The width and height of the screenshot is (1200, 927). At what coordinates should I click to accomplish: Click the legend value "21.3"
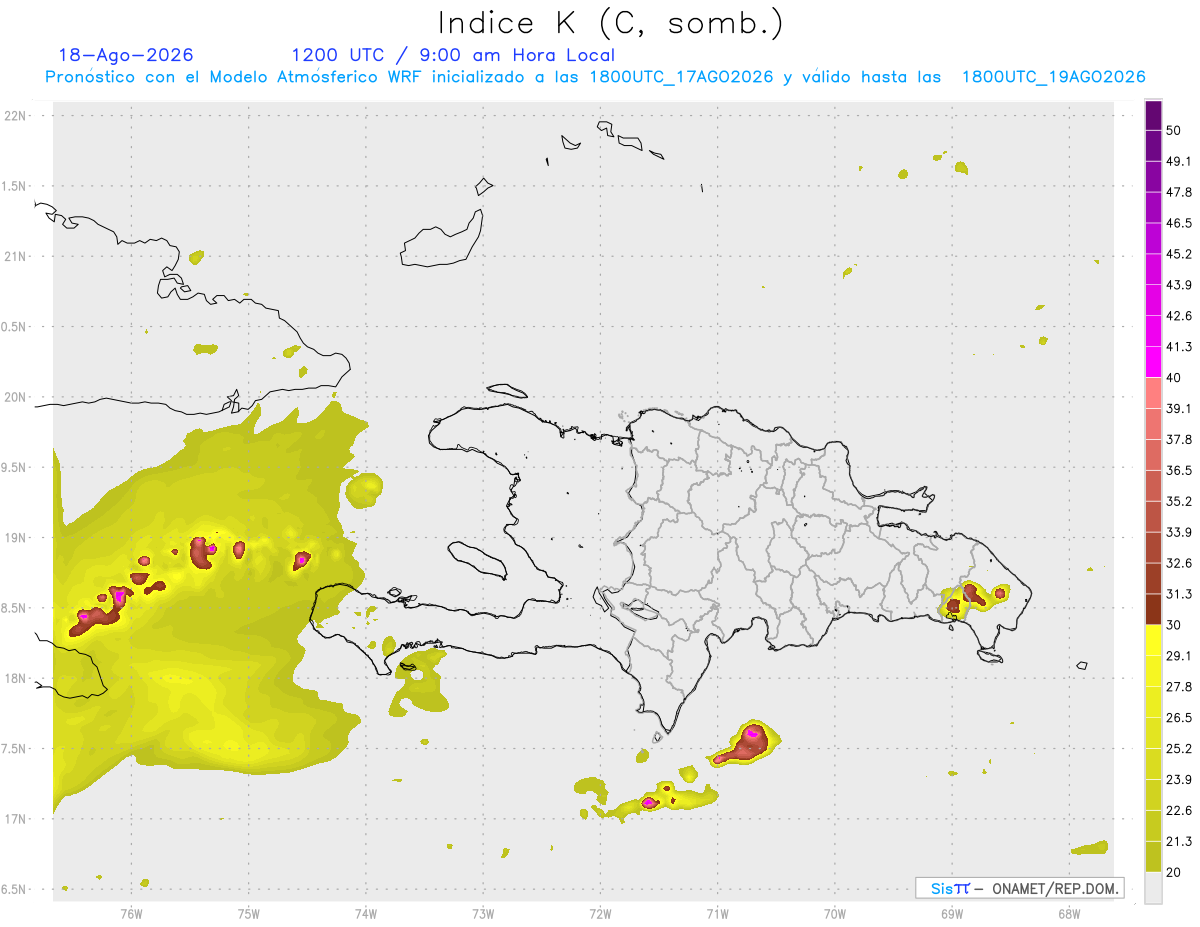coord(1179,842)
